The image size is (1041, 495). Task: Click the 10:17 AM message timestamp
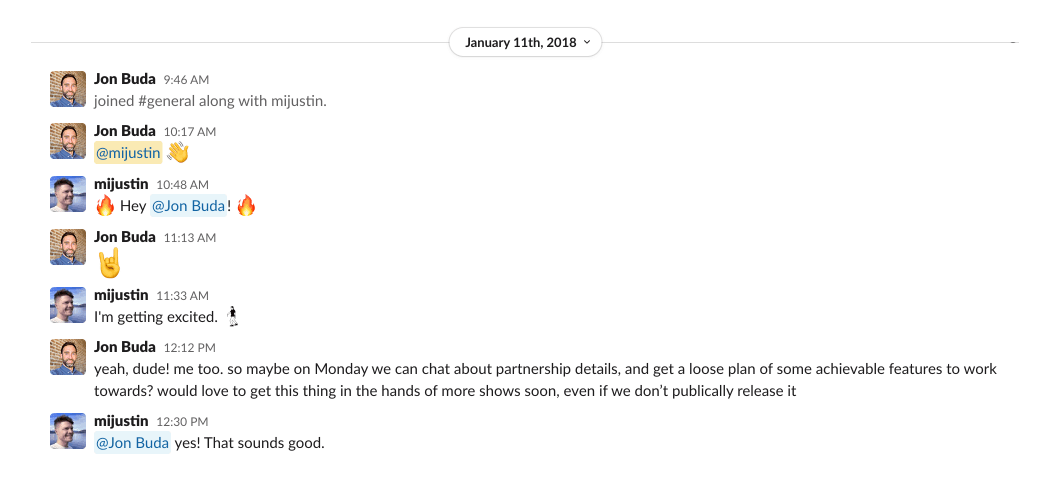[190, 132]
